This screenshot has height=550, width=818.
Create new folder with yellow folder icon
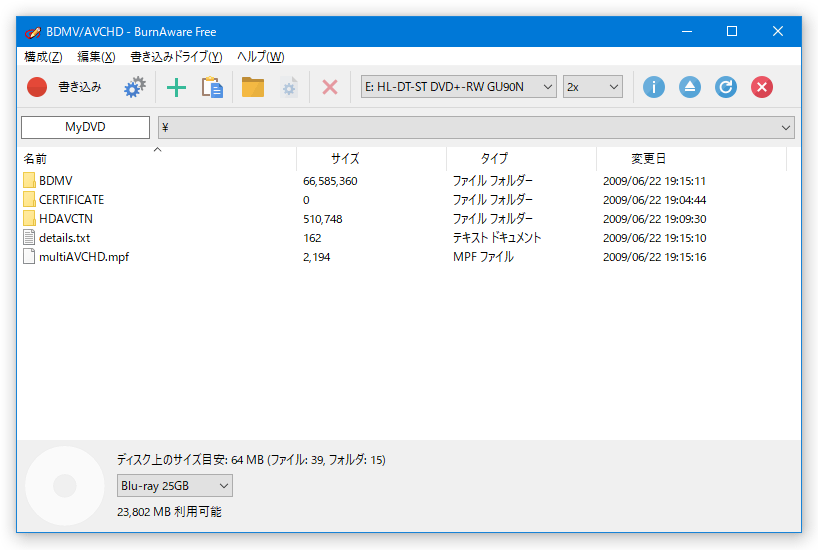pos(252,87)
